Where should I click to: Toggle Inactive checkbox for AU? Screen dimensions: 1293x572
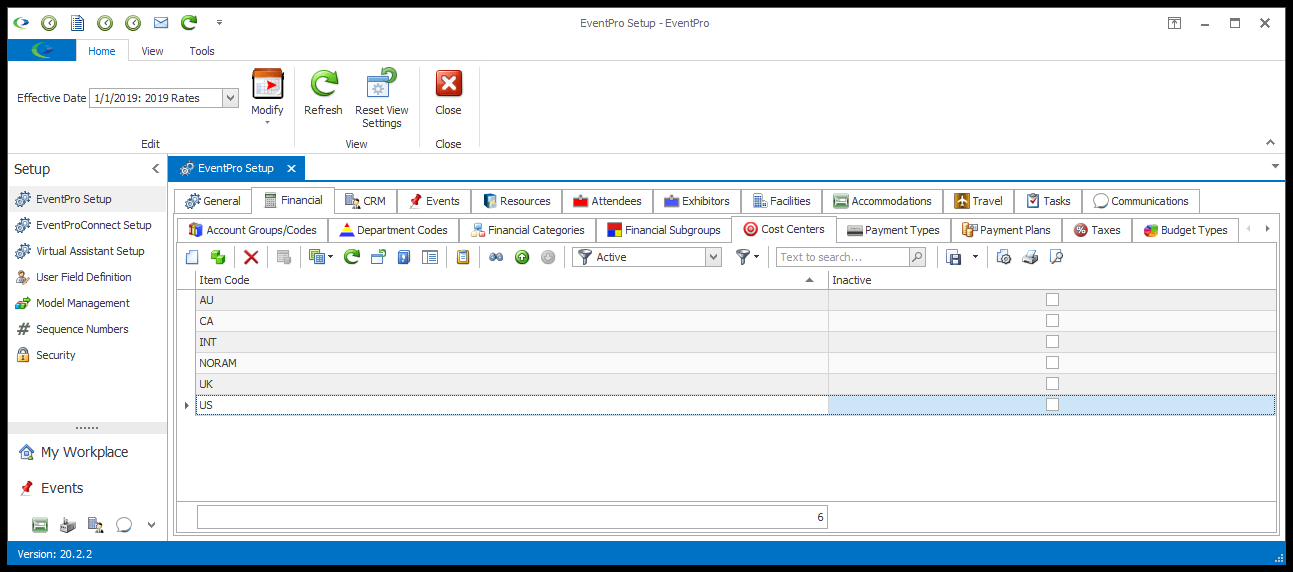(1052, 300)
